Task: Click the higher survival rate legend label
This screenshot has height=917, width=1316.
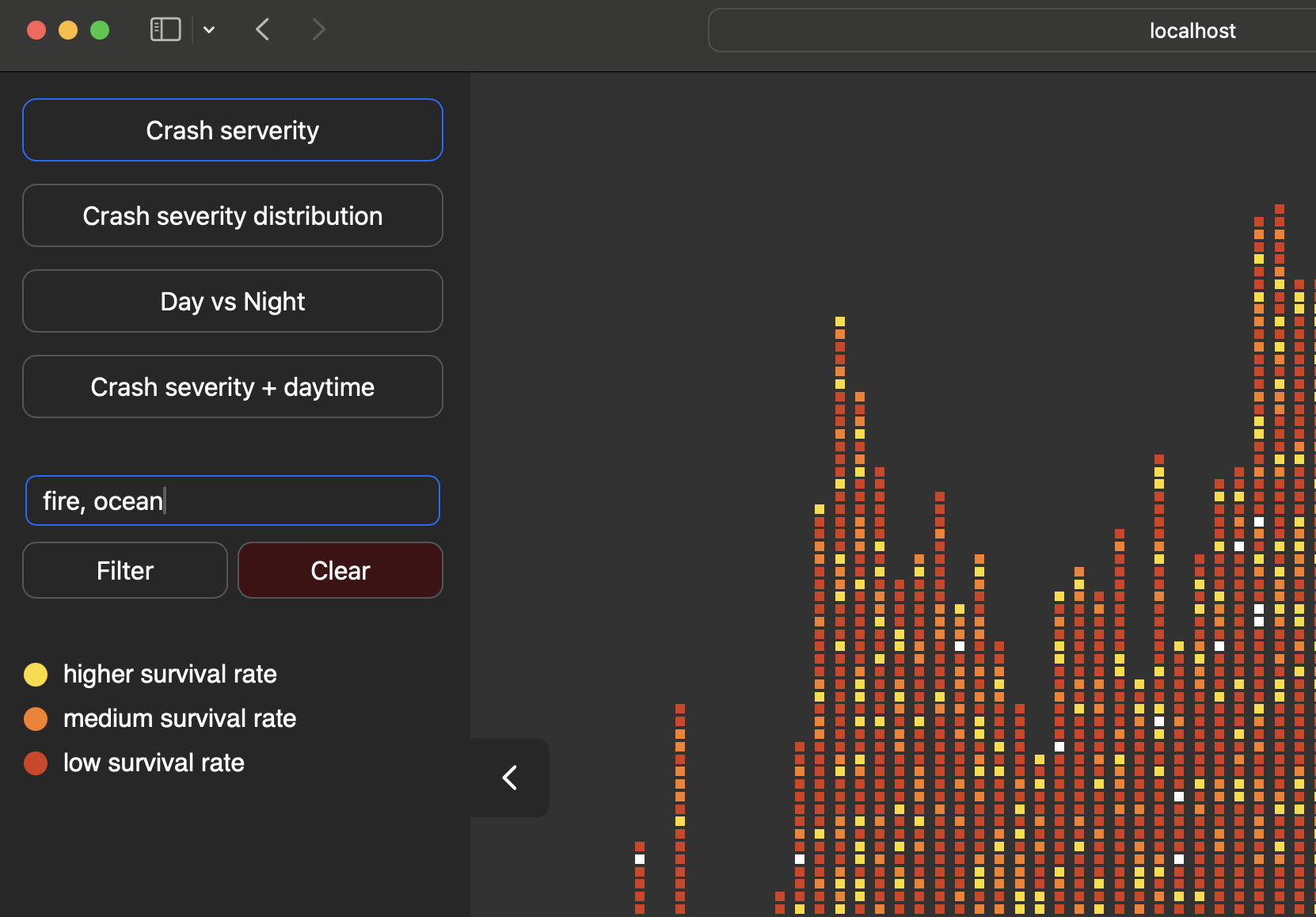Action: tap(169, 674)
